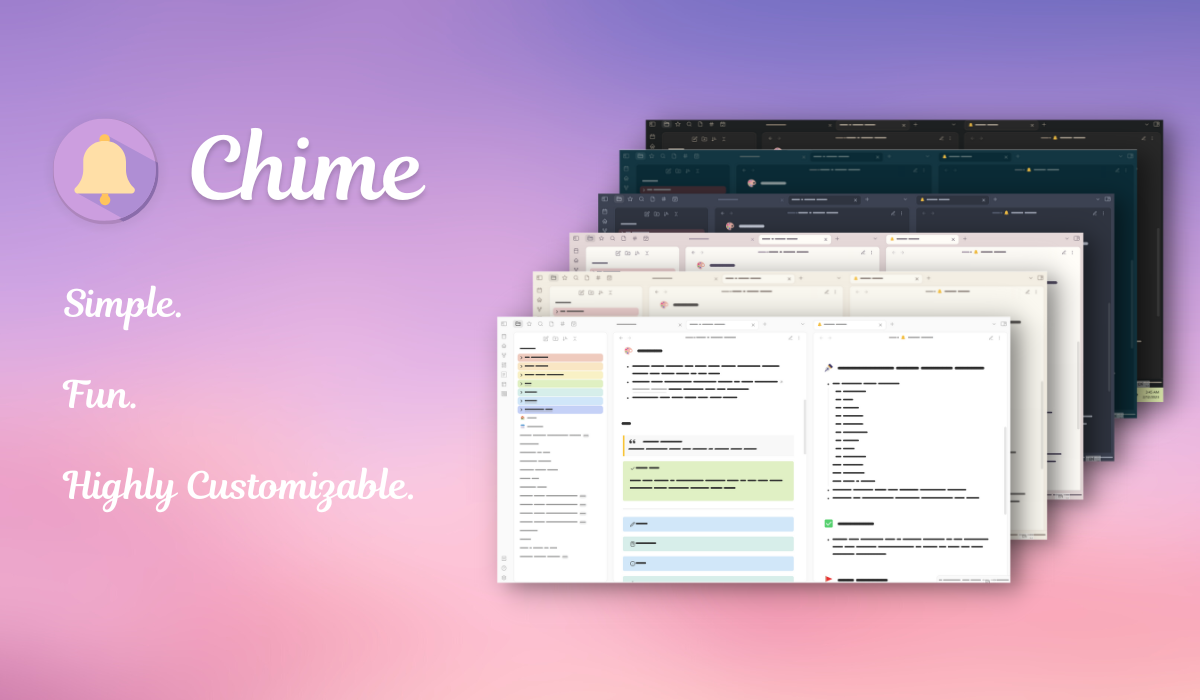Open tags hash tab in dark teal window
The width and height of the screenshot is (1200, 700).
685,156
